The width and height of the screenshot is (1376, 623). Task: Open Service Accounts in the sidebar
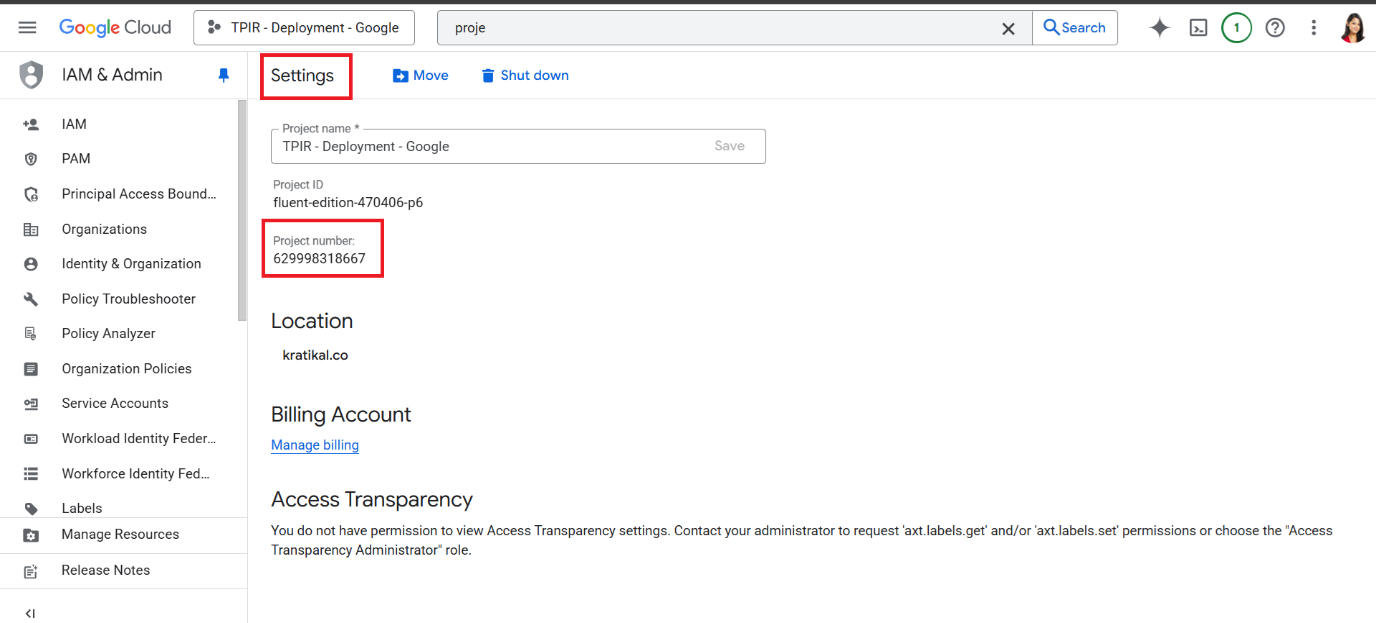pos(121,404)
